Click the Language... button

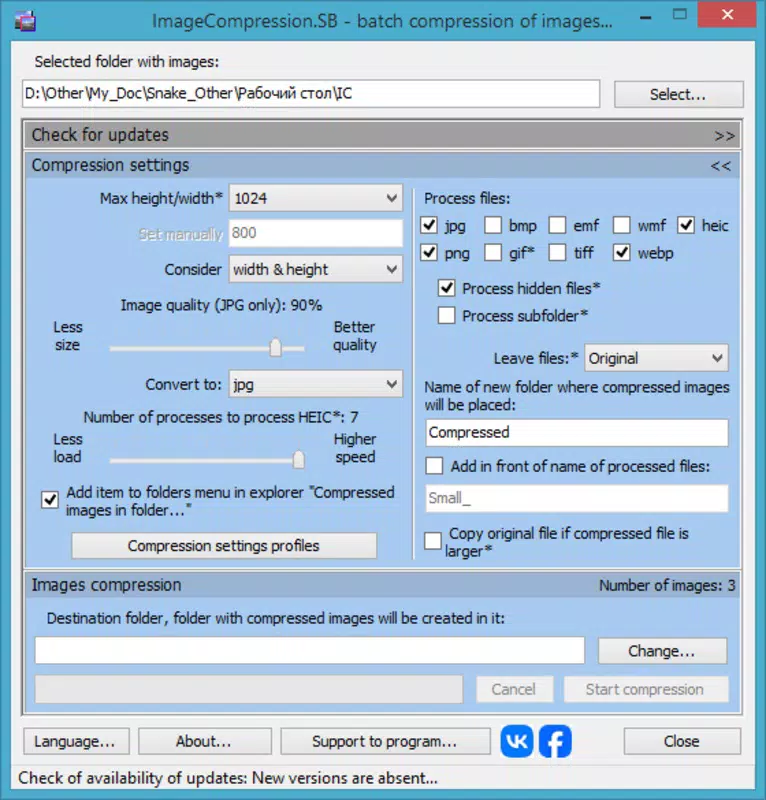pos(76,741)
